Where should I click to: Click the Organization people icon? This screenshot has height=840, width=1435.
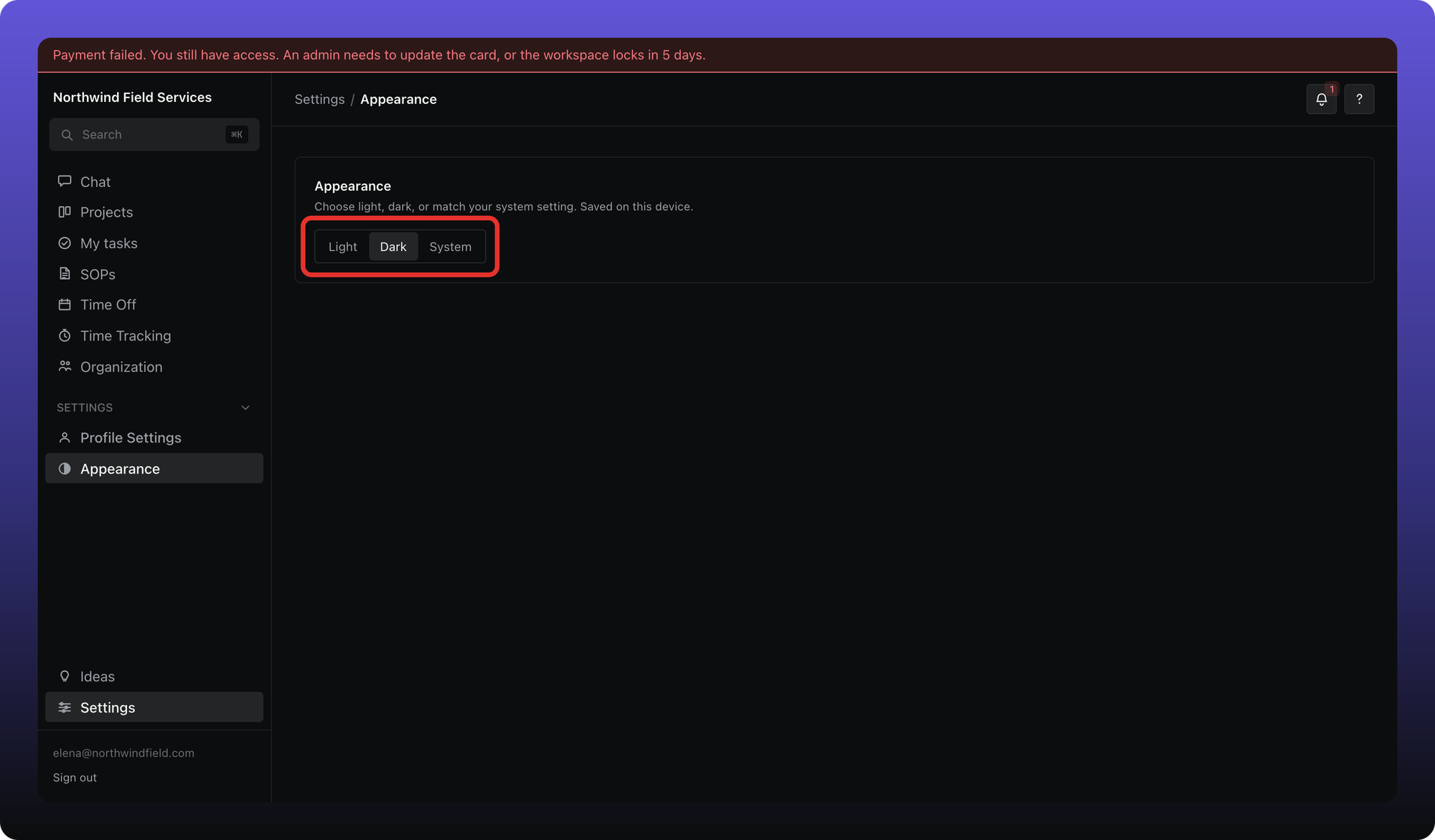click(65, 367)
